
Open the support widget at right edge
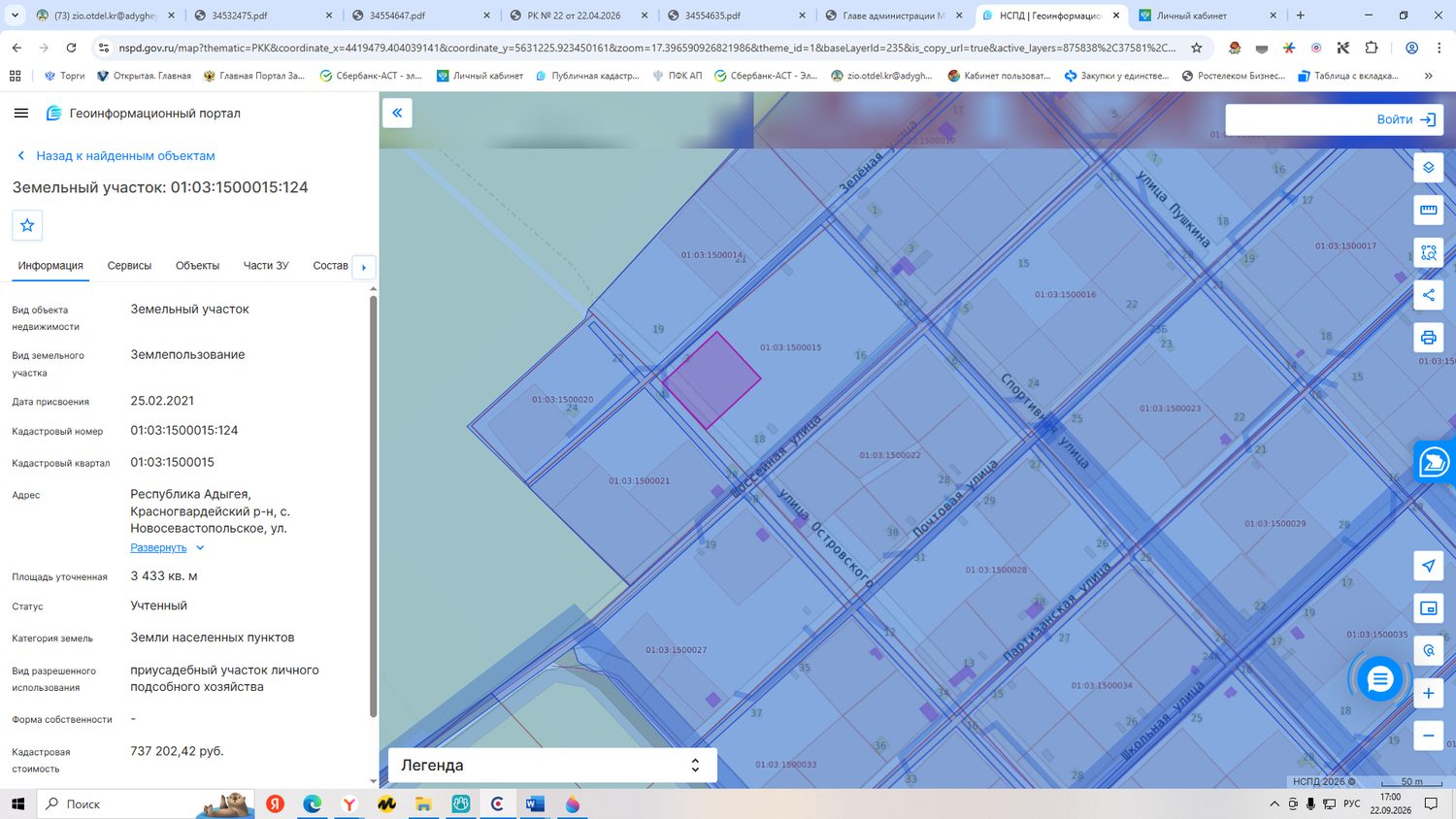click(1435, 462)
